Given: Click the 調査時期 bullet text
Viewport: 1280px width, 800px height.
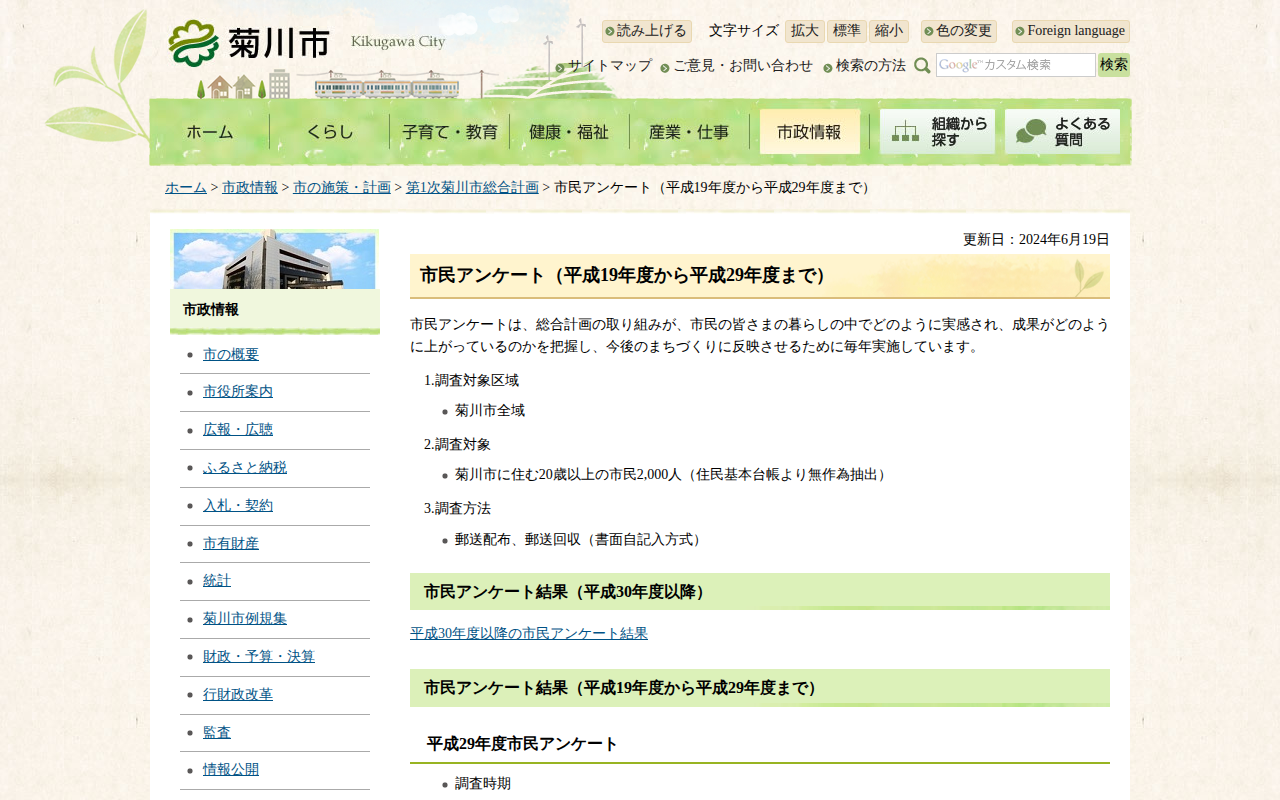Looking at the screenshot, I should click(x=483, y=784).
